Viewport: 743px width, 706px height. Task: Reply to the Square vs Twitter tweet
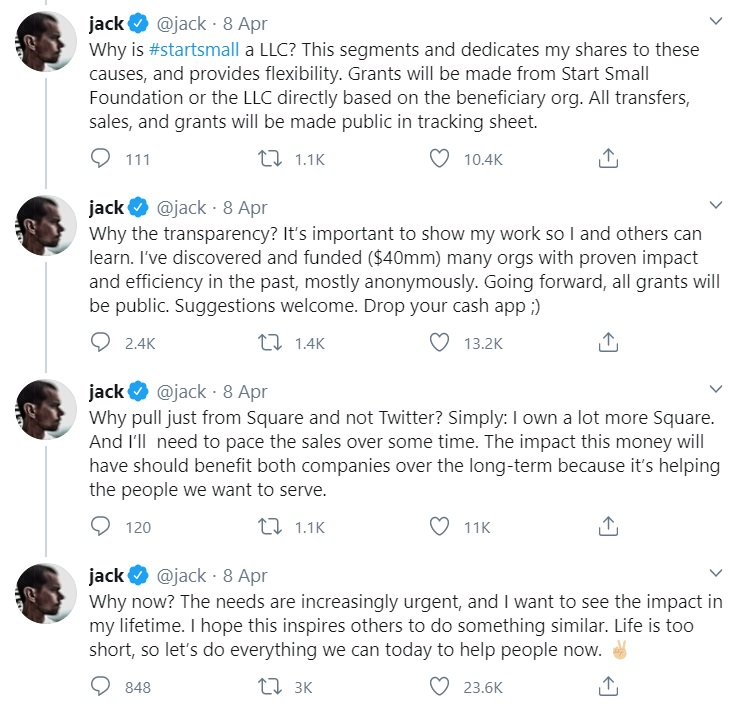pyautogui.click(x=101, y=527)
